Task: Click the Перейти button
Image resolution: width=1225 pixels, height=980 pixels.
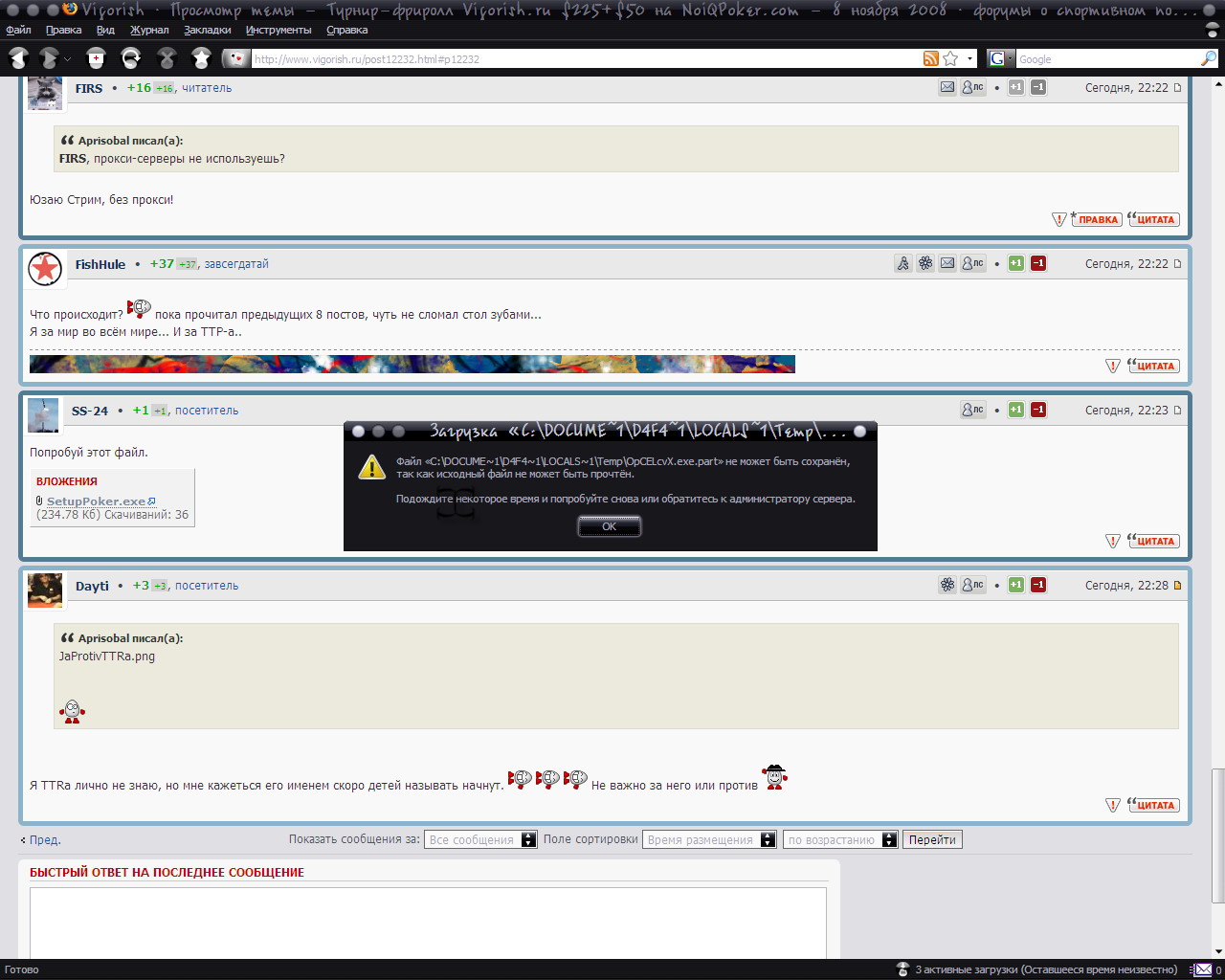Action: click(932, 839)
